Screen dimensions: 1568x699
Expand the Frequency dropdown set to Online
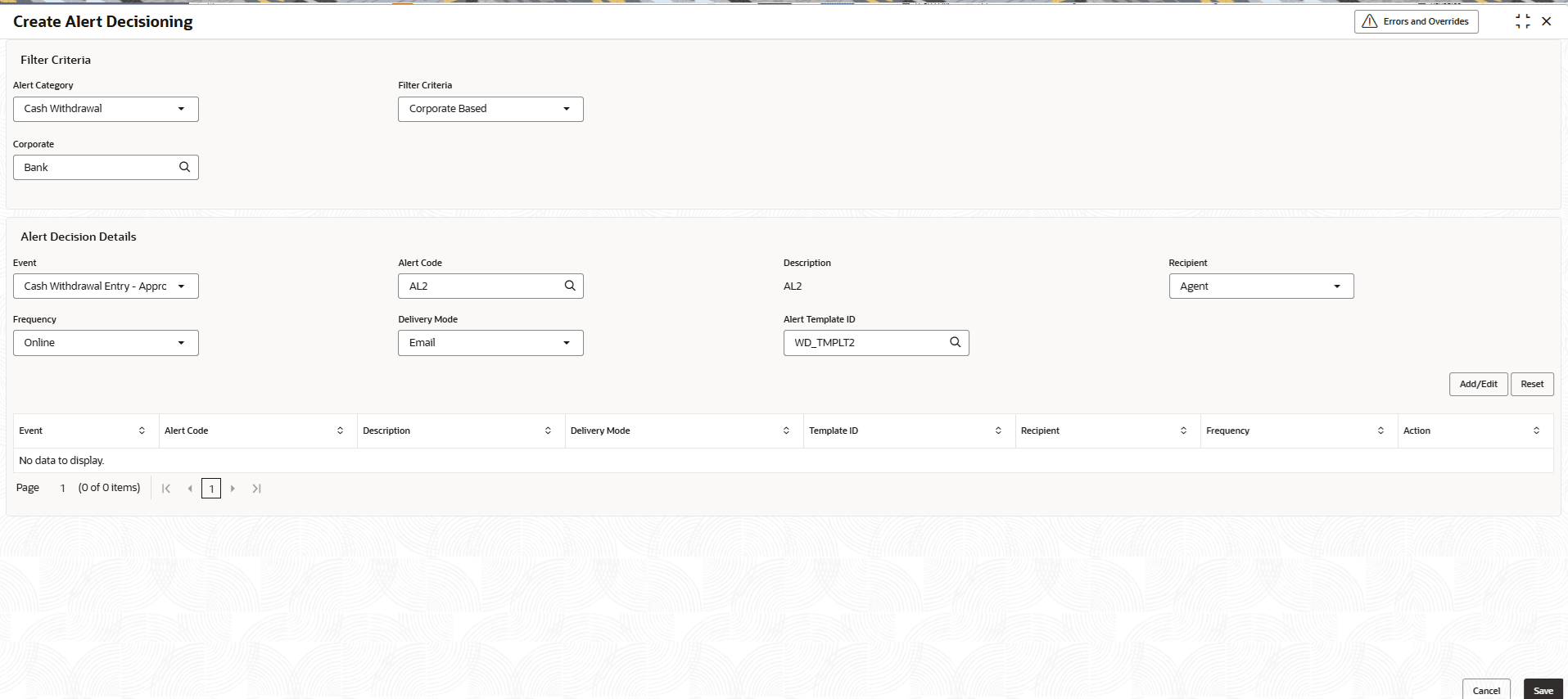tap(106, 343)
